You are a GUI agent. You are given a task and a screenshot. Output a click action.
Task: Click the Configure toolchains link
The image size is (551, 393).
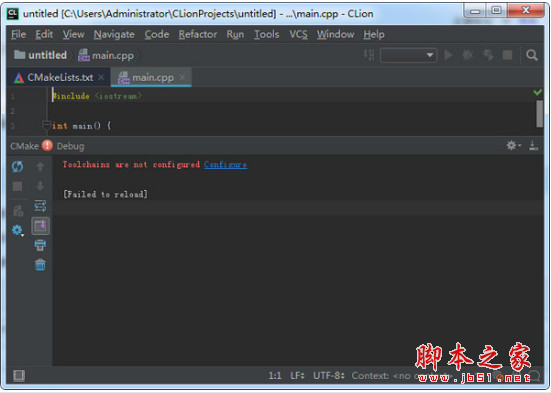pyautogui.click(x=225, y=165)
